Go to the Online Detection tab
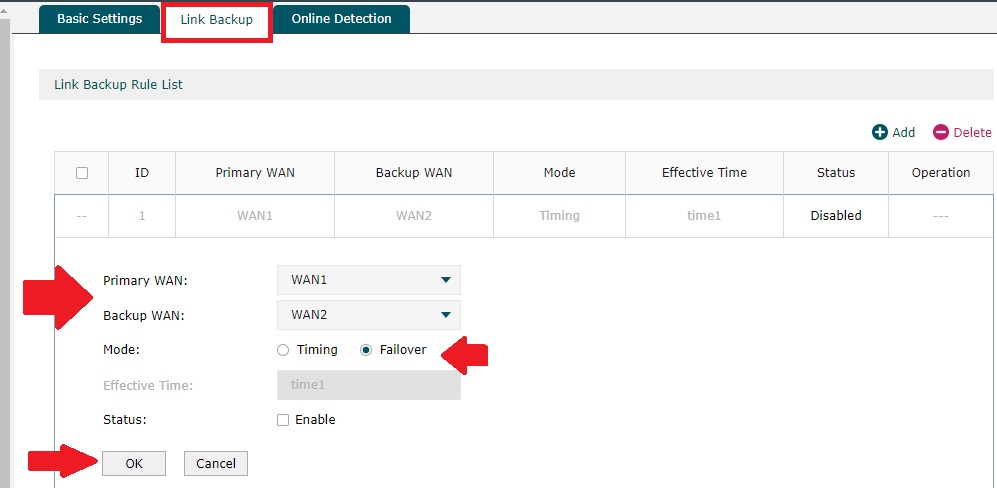 point(341,19)
